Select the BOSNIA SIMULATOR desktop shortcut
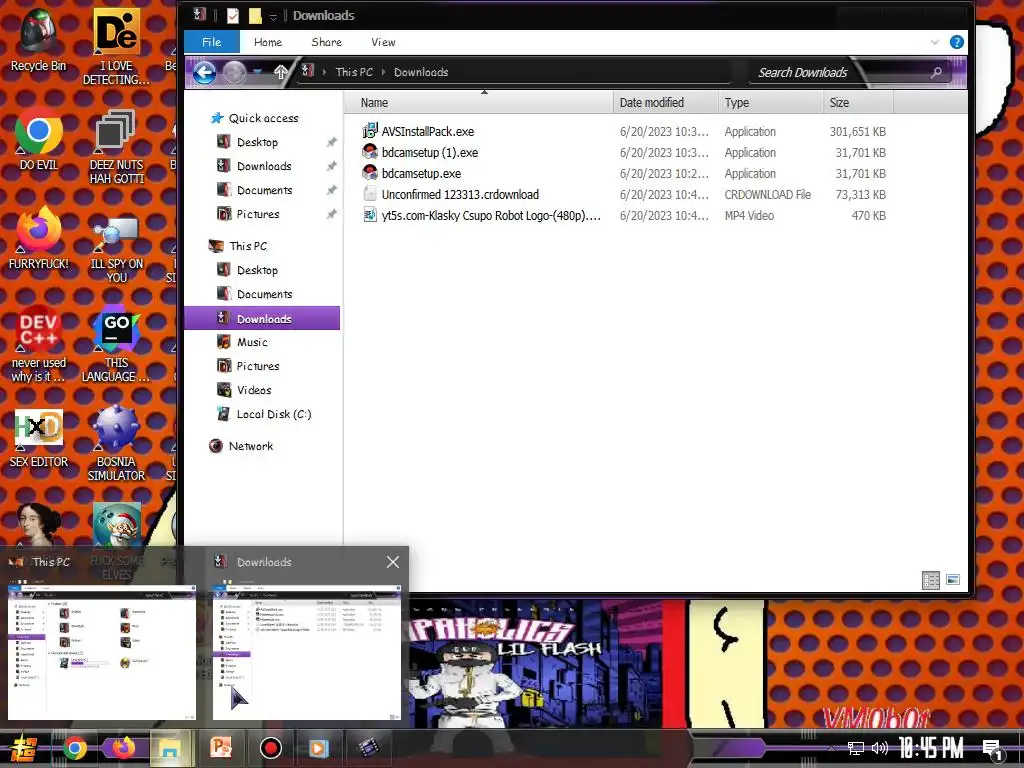 coord(116,444)
